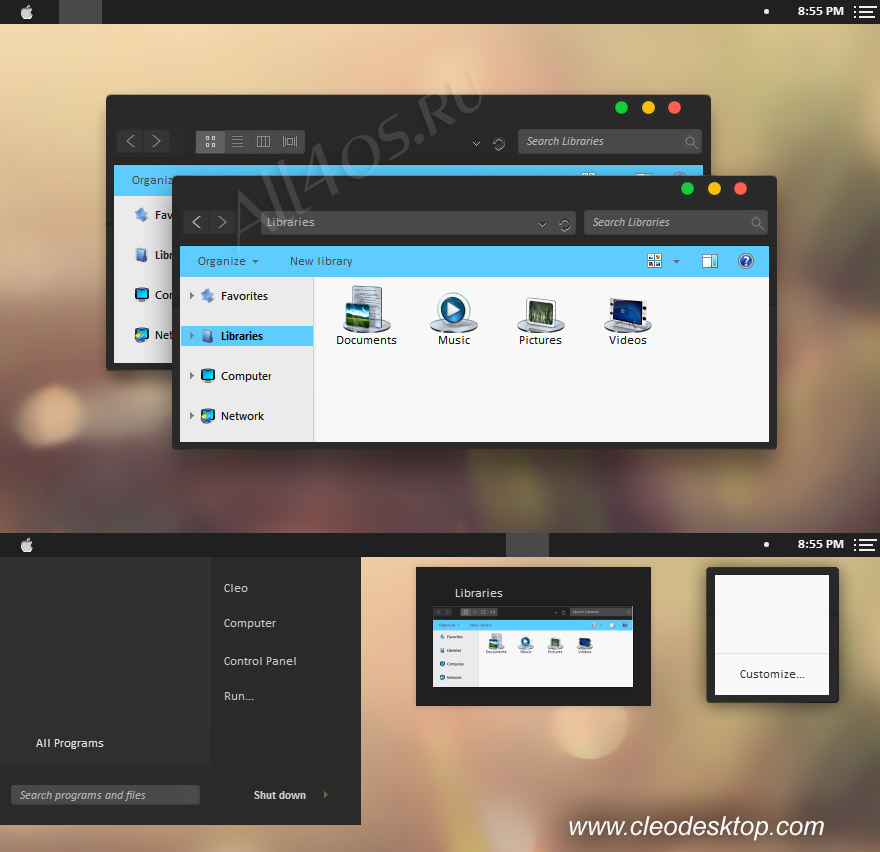The height and width of the screenshot is (852, 880).
Task: Click Search programs and files field
Action: [106, 795]
